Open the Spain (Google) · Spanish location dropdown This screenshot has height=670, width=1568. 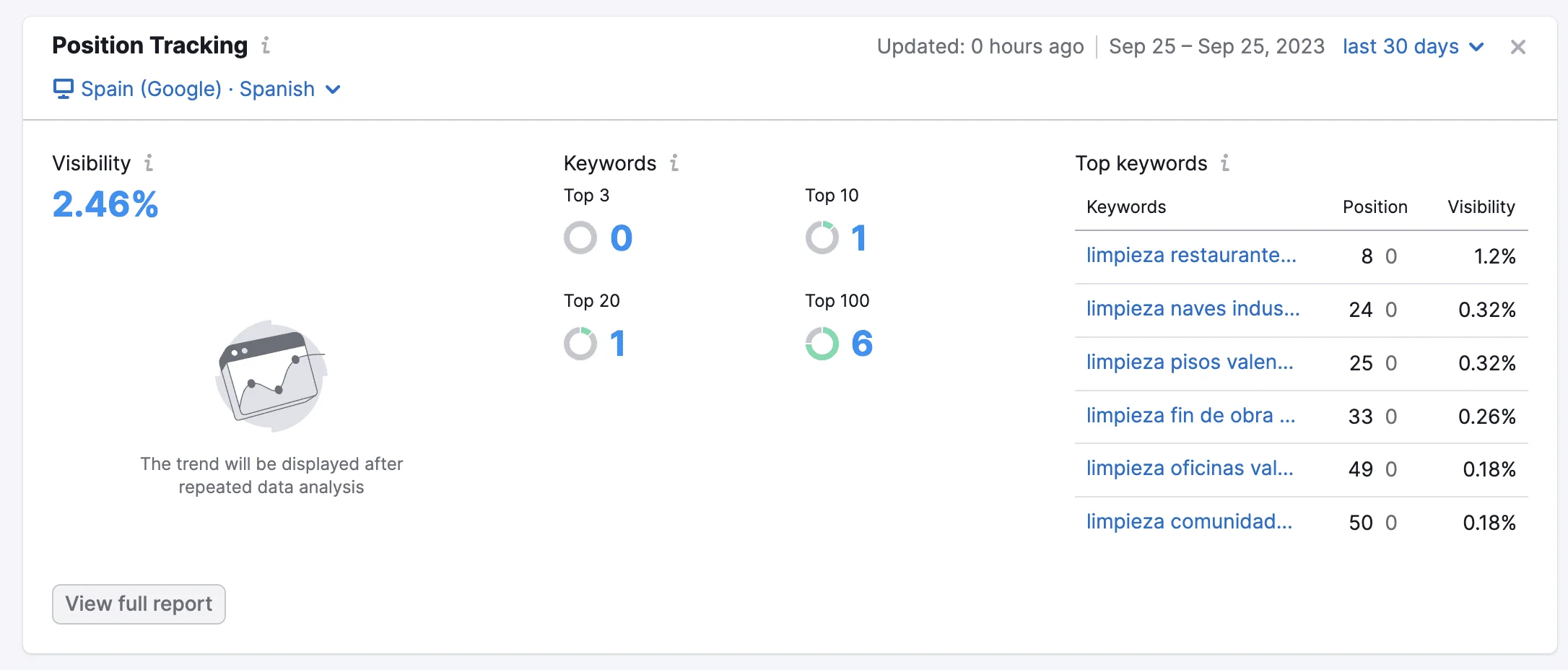196,89
